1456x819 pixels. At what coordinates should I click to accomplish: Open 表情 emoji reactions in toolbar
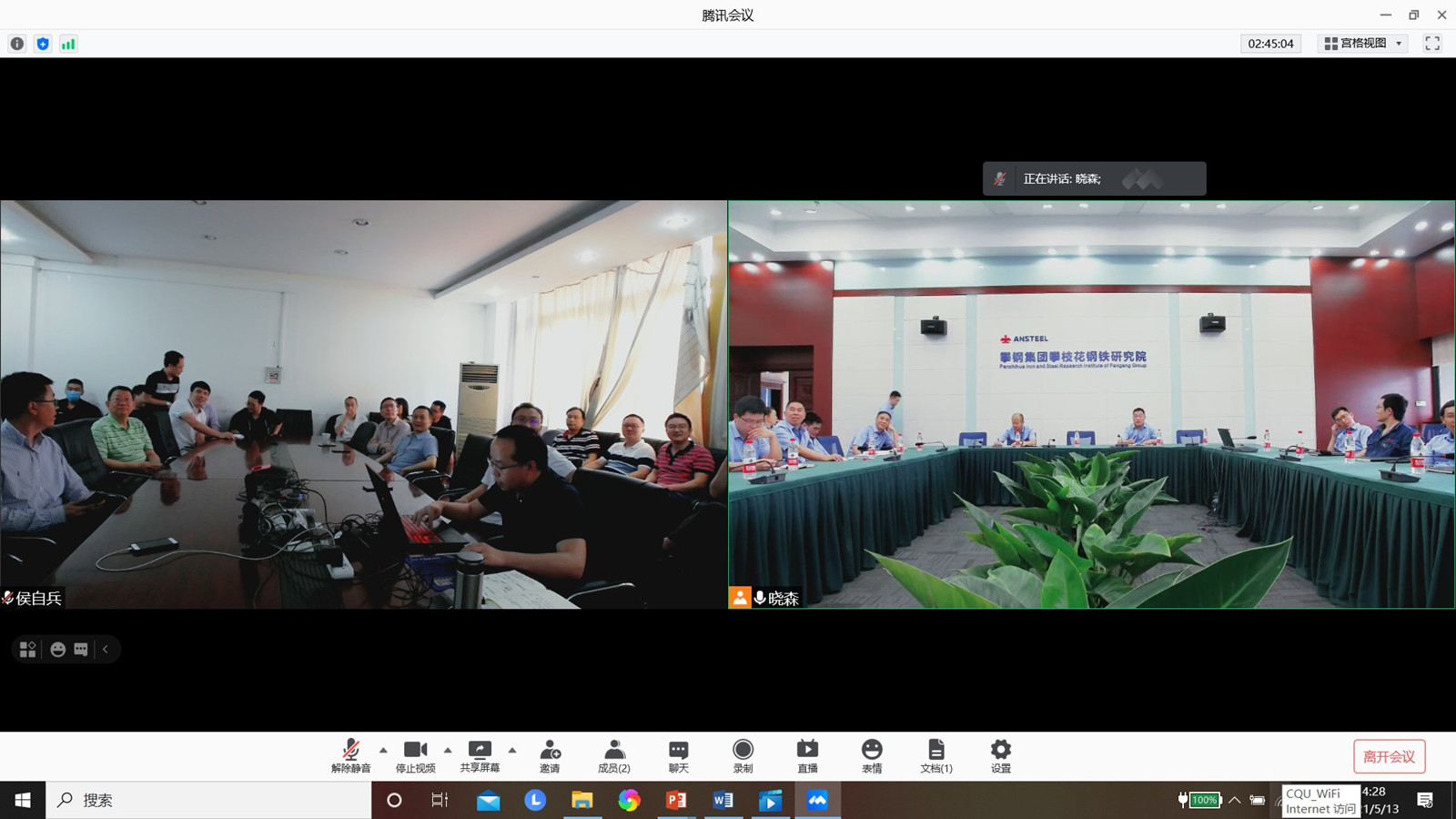point(872,755)
